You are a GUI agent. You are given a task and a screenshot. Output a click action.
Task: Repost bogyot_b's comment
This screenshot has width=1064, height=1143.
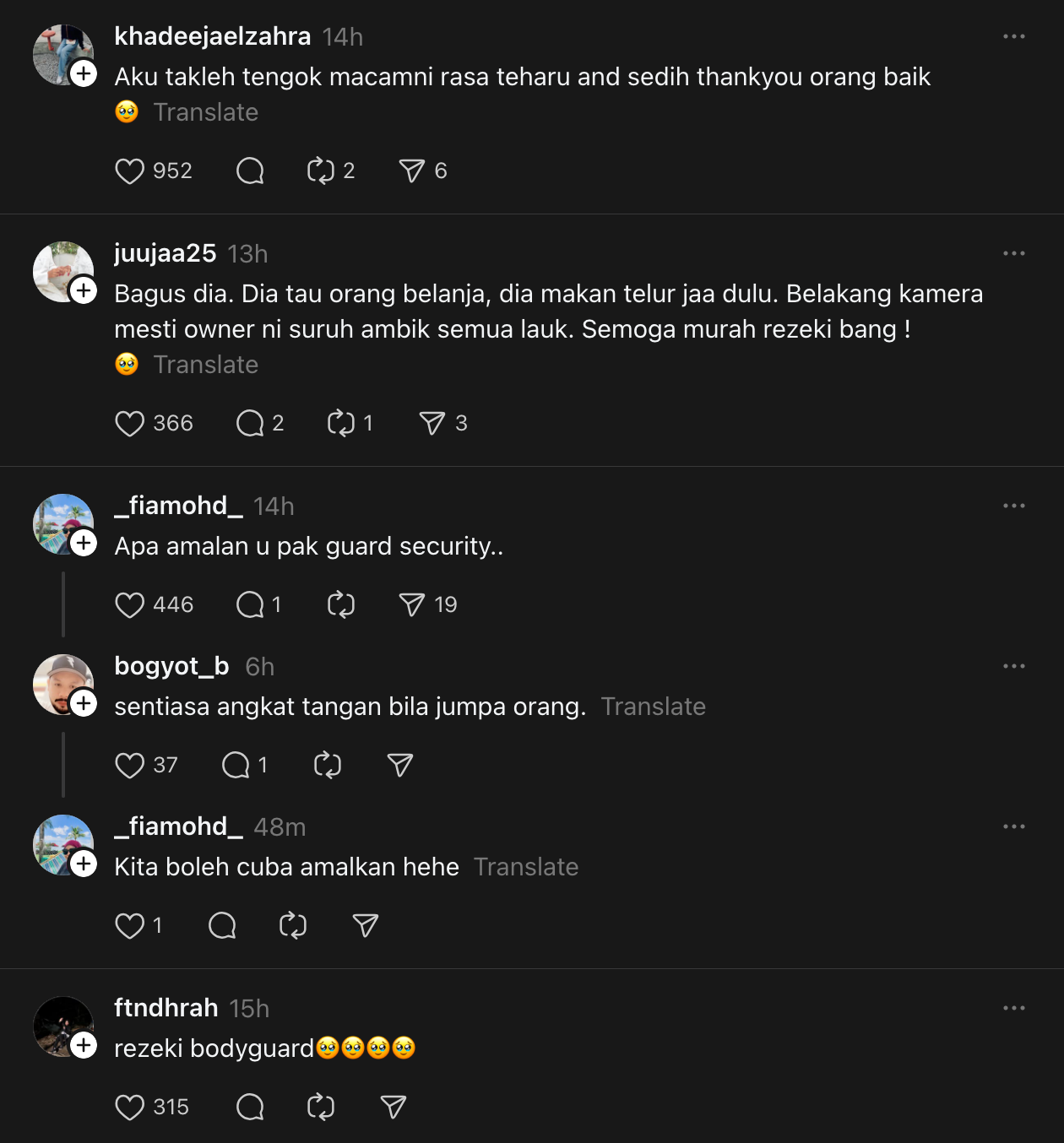(x=327, y=766)
